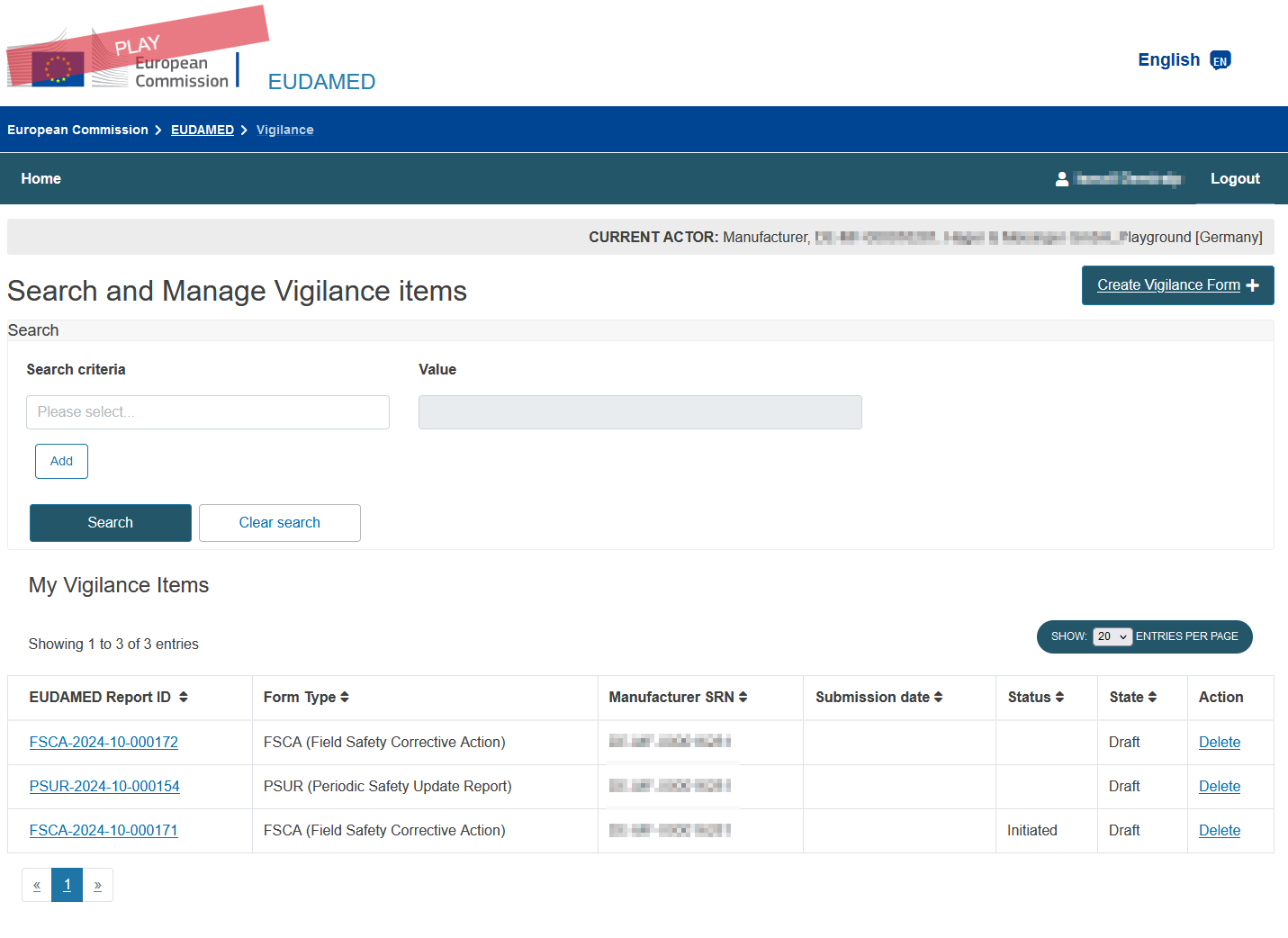1288x938 pixels.
Task: Open the Search criteria dropdown
Action: [208, 412]
